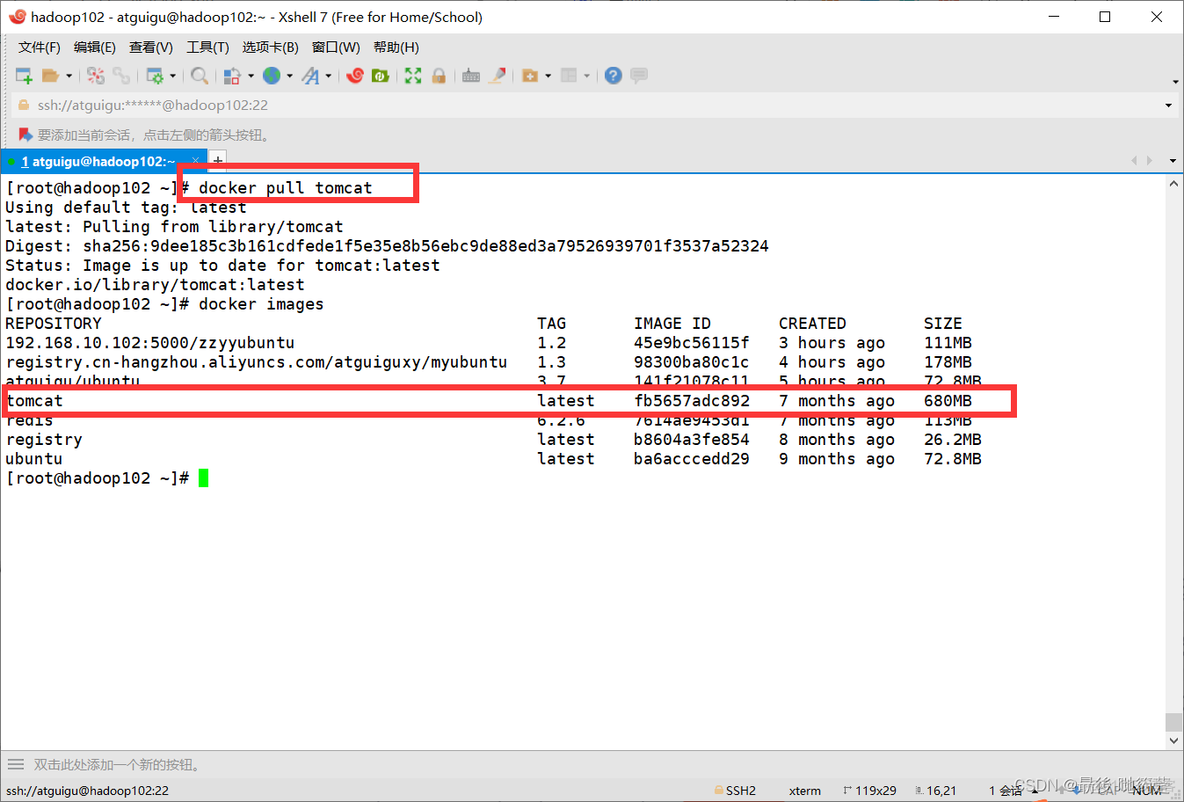The width and height of the screenshot is (1184, 802).
Task: Click the terminal scrollbar down arrow
Action: coord(1173,741)
